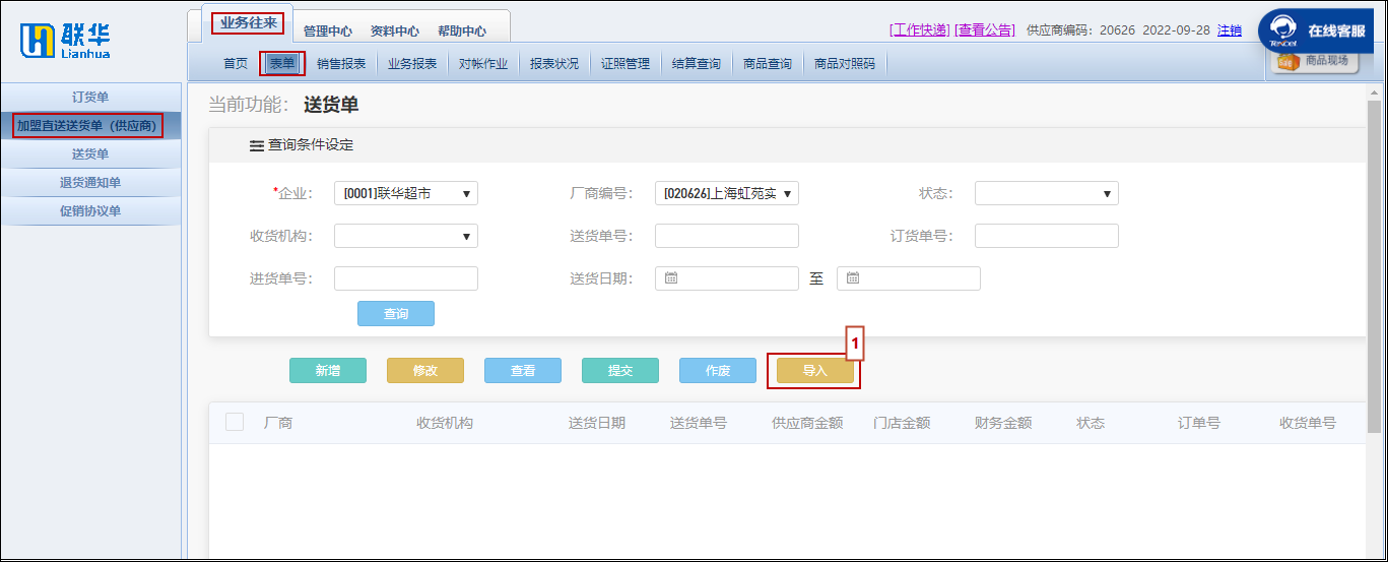The height and width of the screenshot is (562, 1388).
Task: Click the 注销 logout link
Action: [x=1229, y=30]
